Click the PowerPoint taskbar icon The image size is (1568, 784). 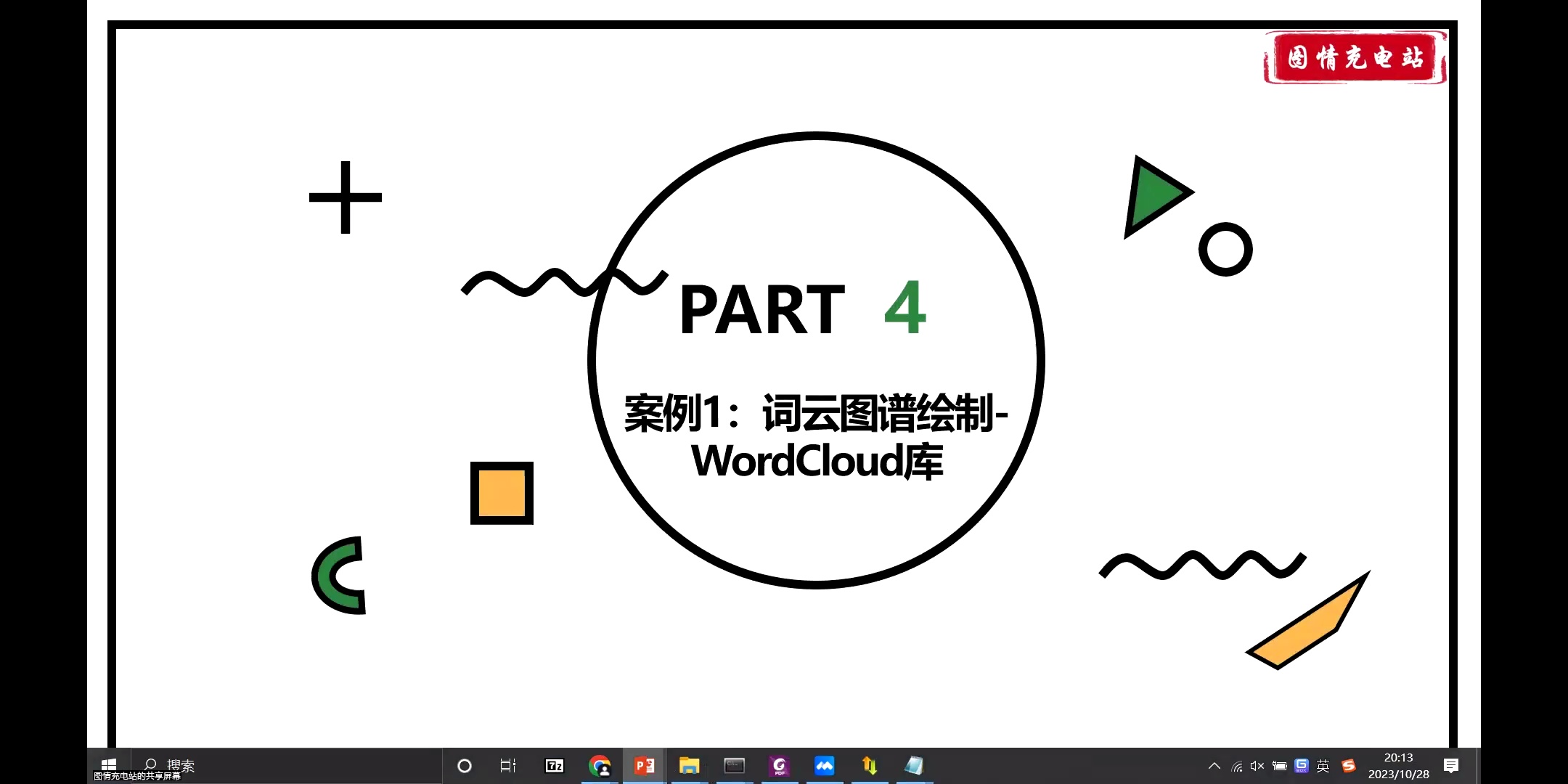[x=645, y=766]
